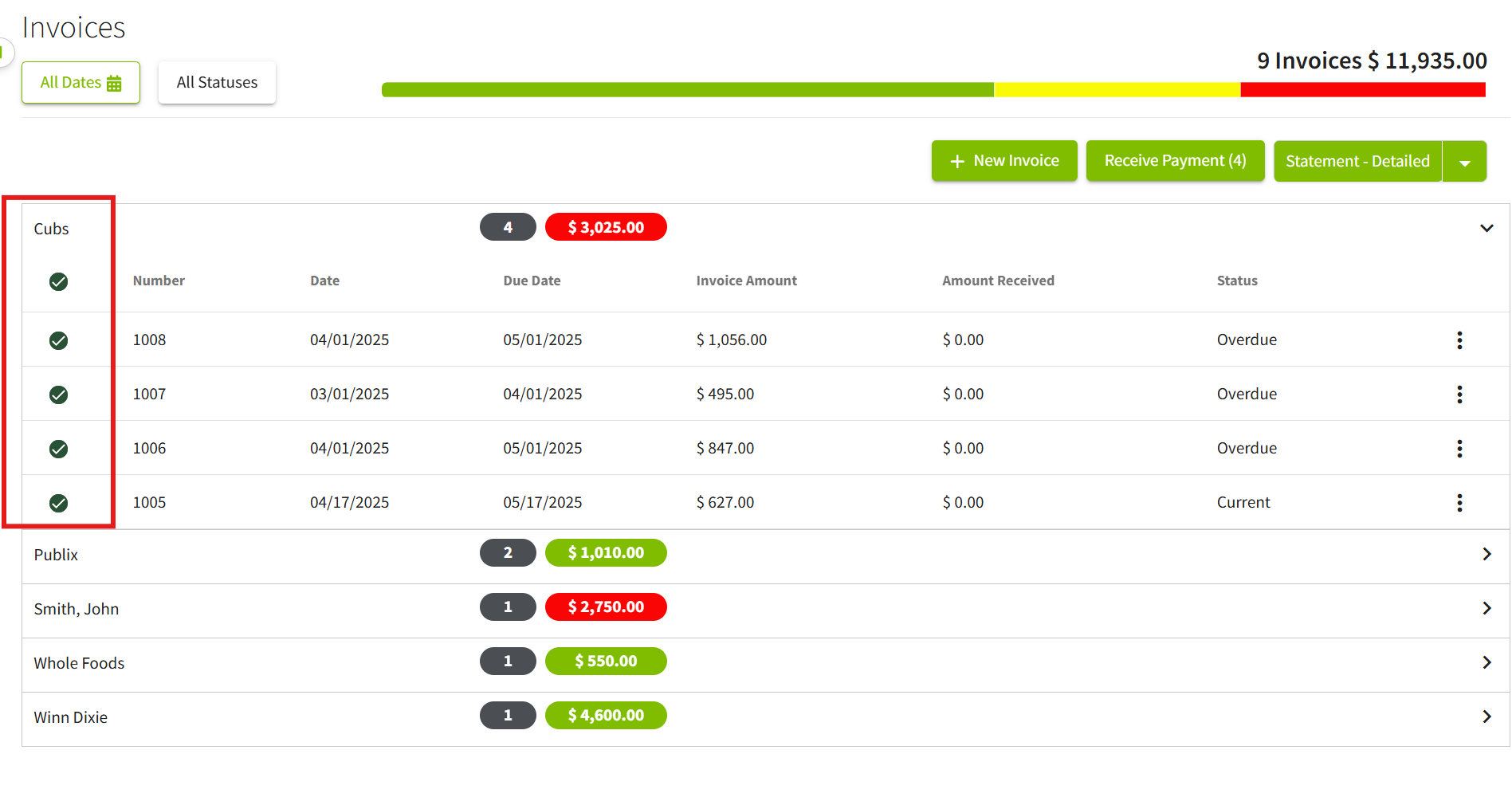Click the Publix $ 1,010.00 green badge

coord(606,552)
